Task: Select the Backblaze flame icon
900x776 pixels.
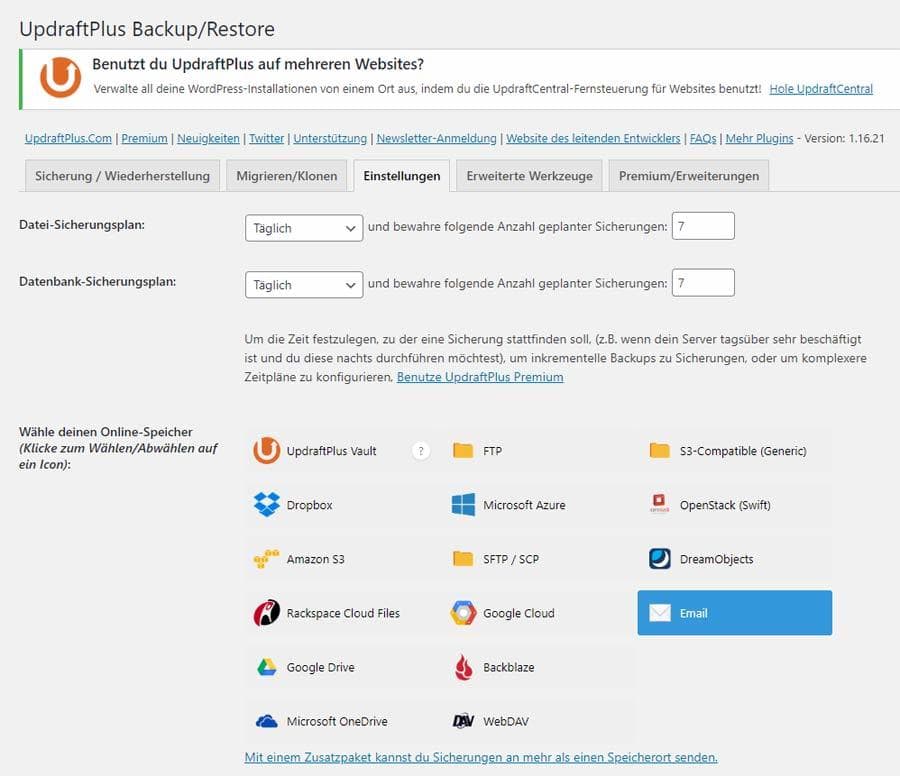Action: coord(463,667)
